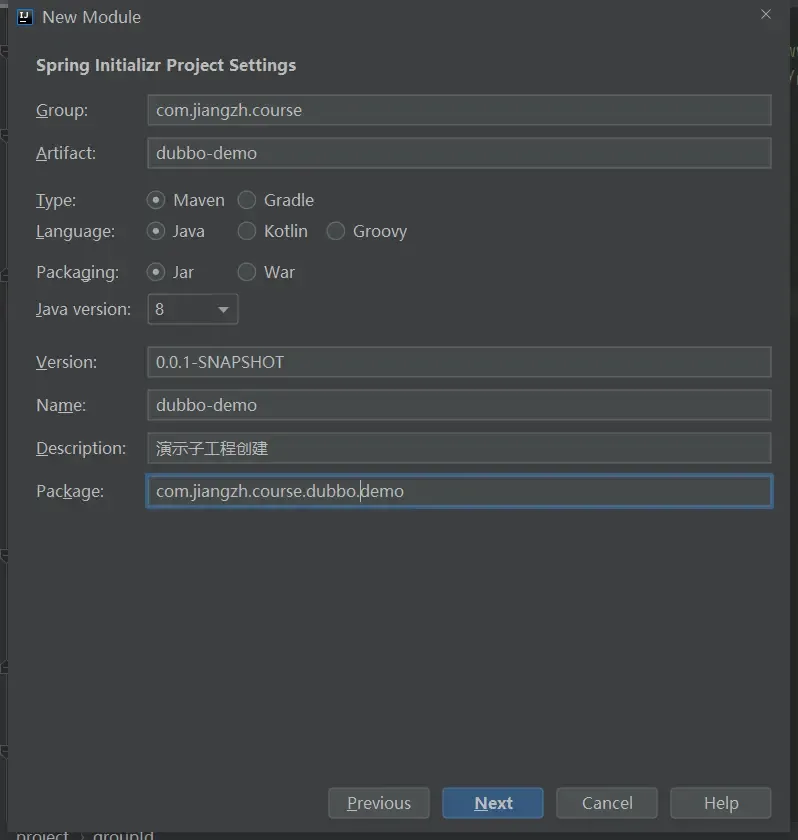Open Help for this dialog

tap(720, 803)
